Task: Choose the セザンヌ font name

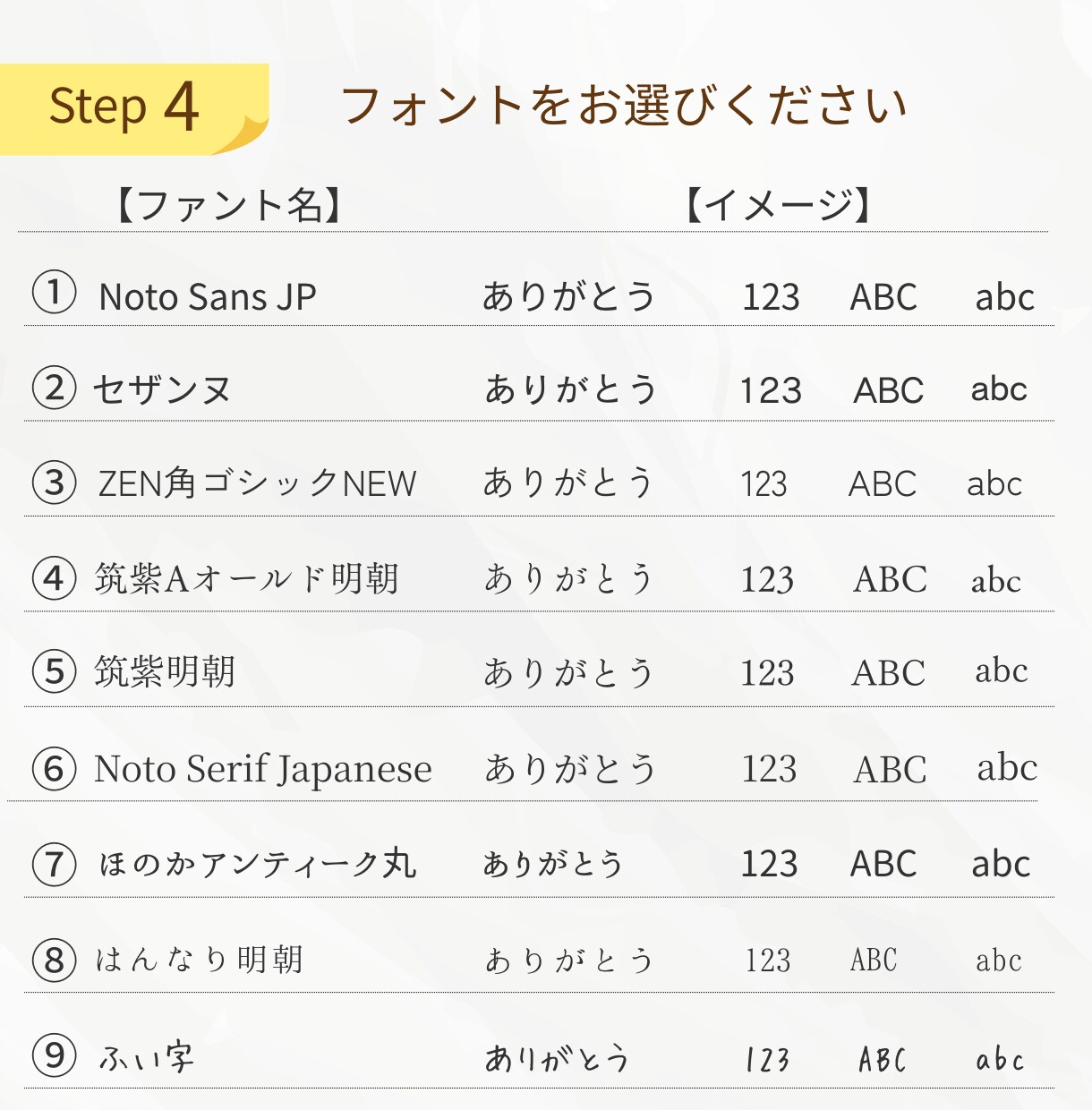Action: pos(162,389)
